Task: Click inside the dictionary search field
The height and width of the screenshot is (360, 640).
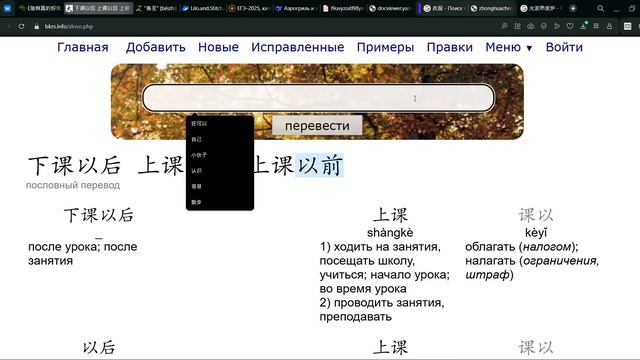Action: click(318, 98)
